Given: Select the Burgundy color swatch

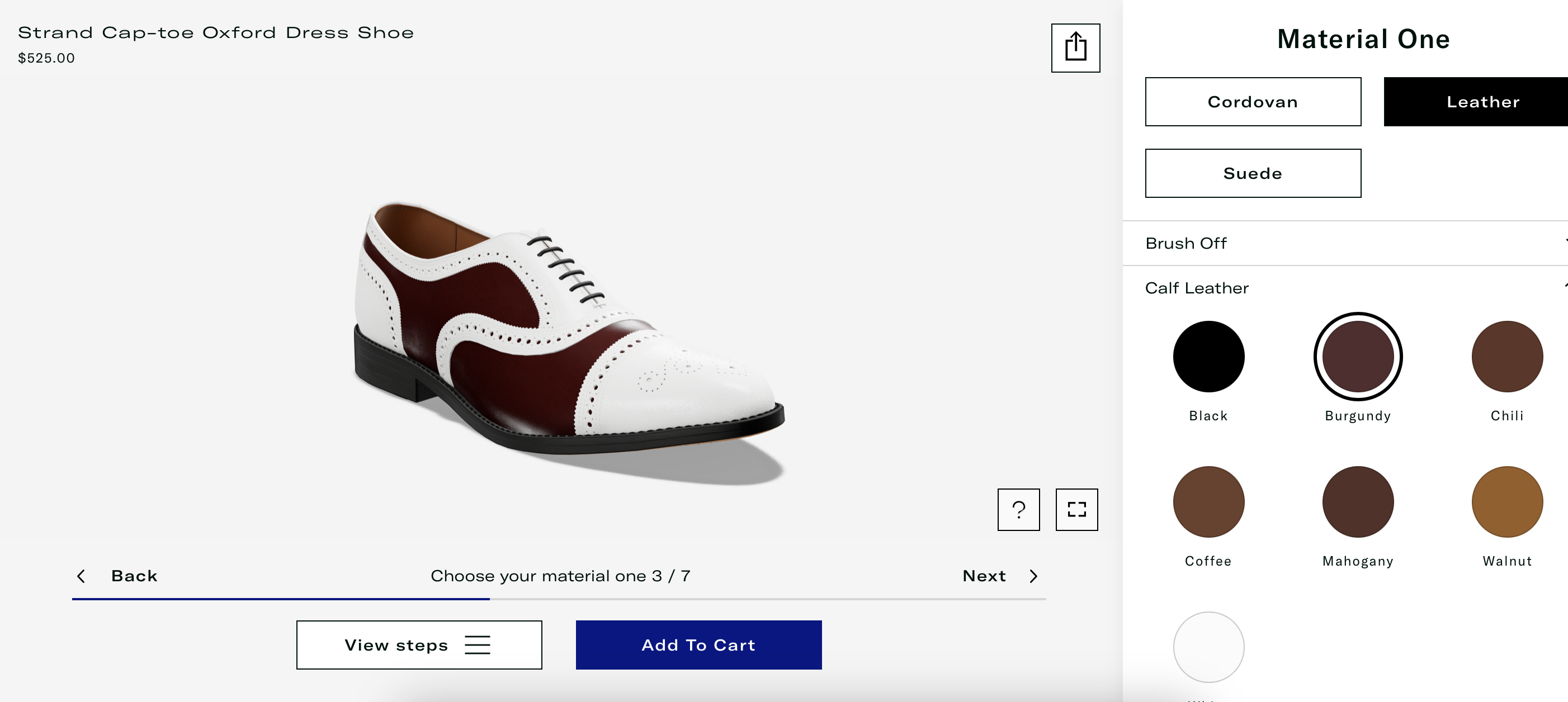Looking at the screenshot, I should coord(1357,357).
